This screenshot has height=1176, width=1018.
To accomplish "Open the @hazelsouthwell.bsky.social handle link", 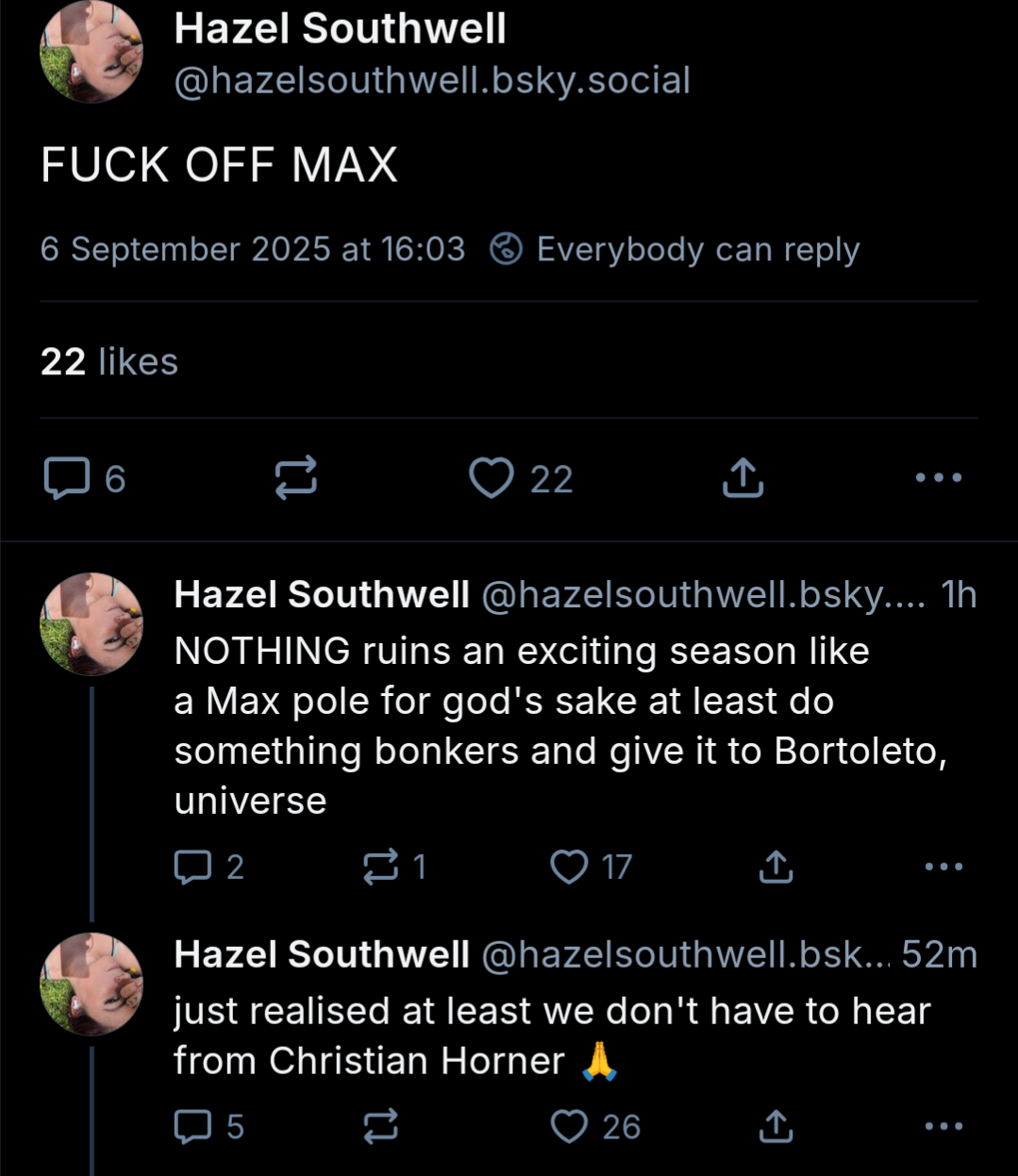I will (432, 81).
